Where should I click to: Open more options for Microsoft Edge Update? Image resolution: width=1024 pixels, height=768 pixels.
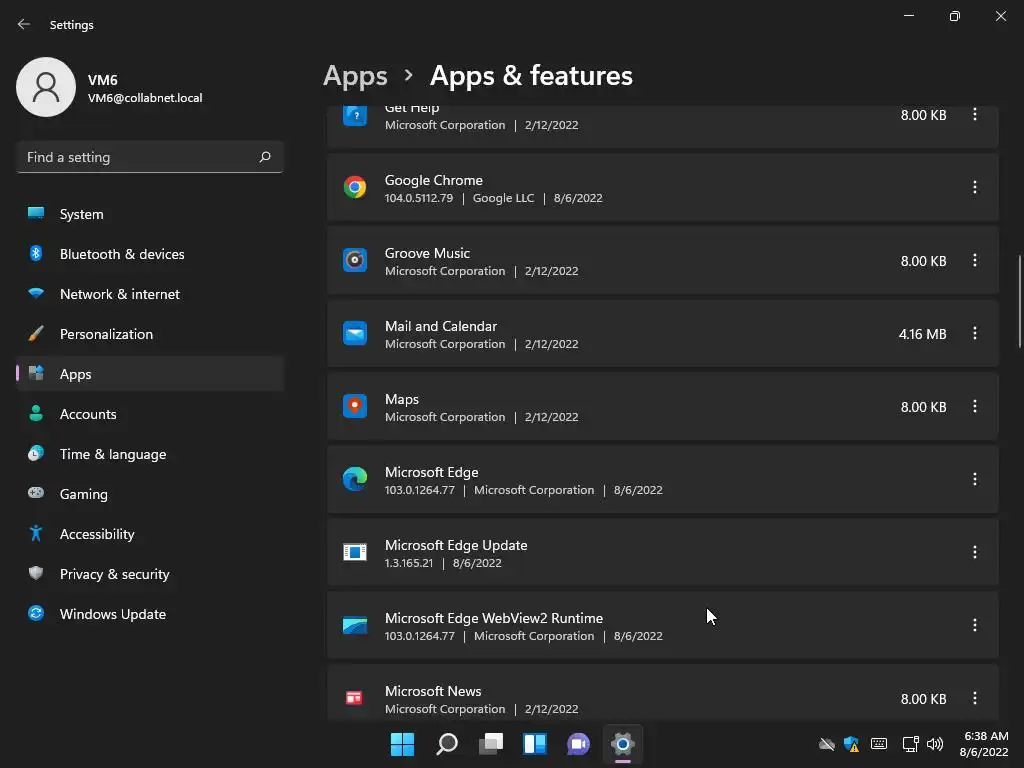click(974, 552)
